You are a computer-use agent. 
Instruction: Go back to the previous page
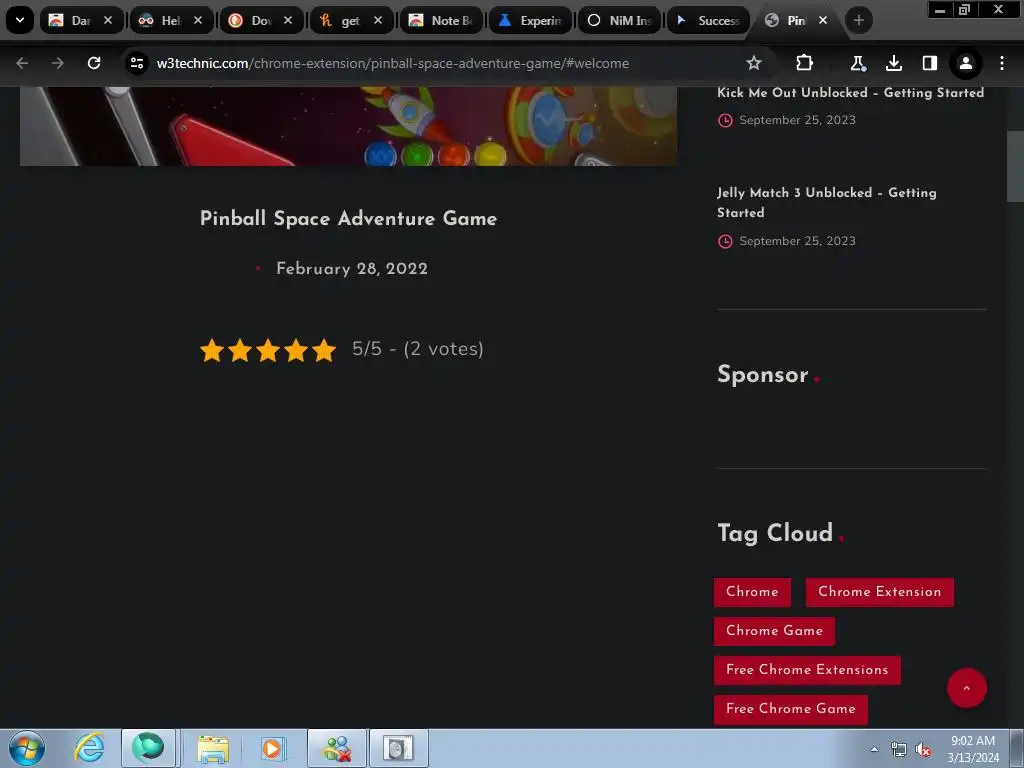[22, 63]
